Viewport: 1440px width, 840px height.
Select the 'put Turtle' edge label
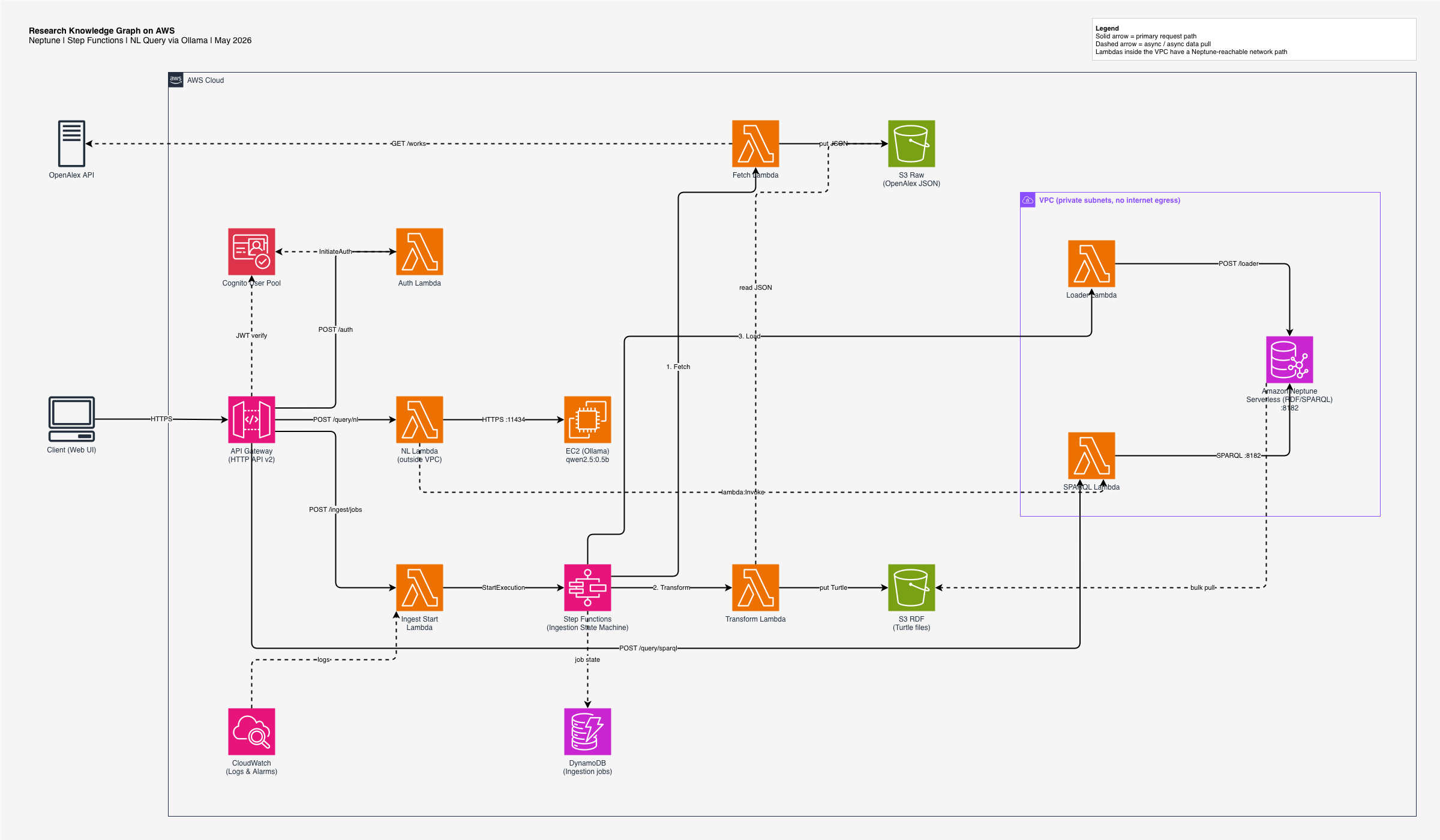pyautogui.click(x=833, y=587)
